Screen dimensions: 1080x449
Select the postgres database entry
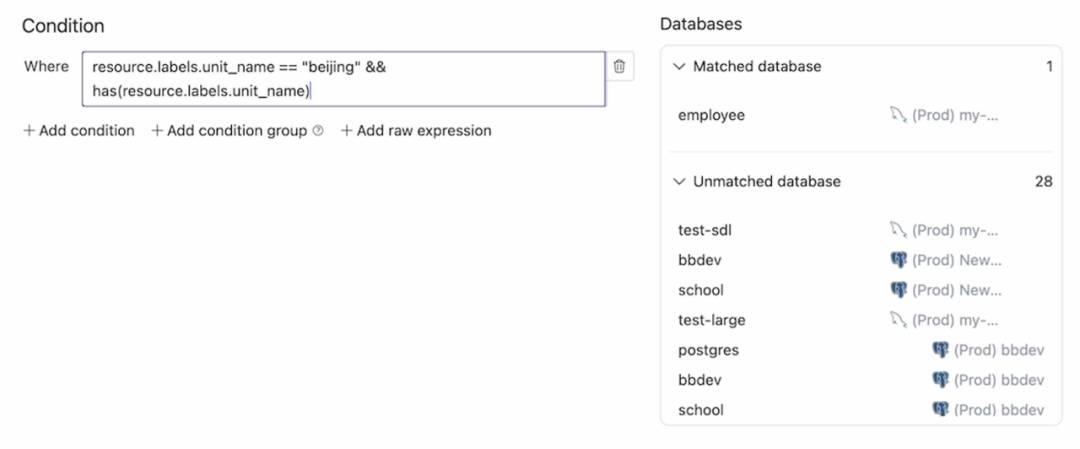click(x=708, y=350)
